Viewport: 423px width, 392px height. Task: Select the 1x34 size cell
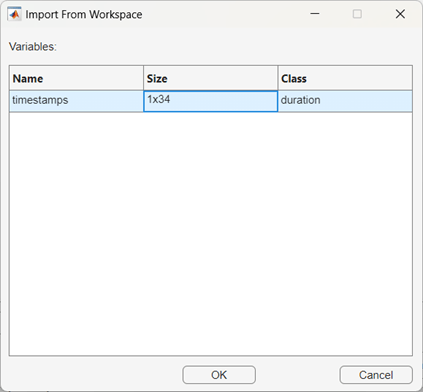(x=211, y=101)
